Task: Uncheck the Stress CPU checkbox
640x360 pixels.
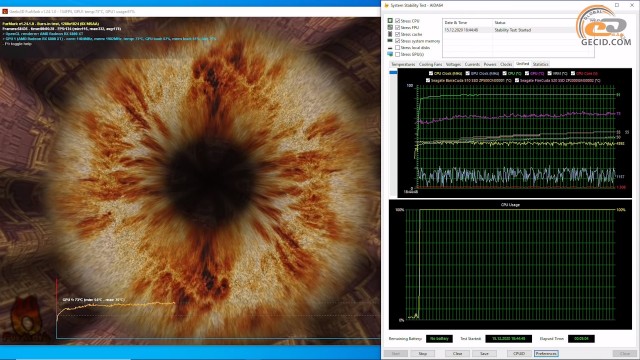Action: click(398, 21)
